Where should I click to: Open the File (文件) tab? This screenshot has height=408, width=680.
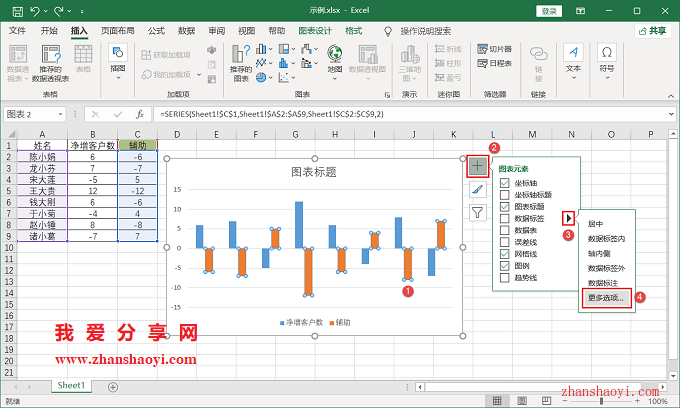[17, 31]
